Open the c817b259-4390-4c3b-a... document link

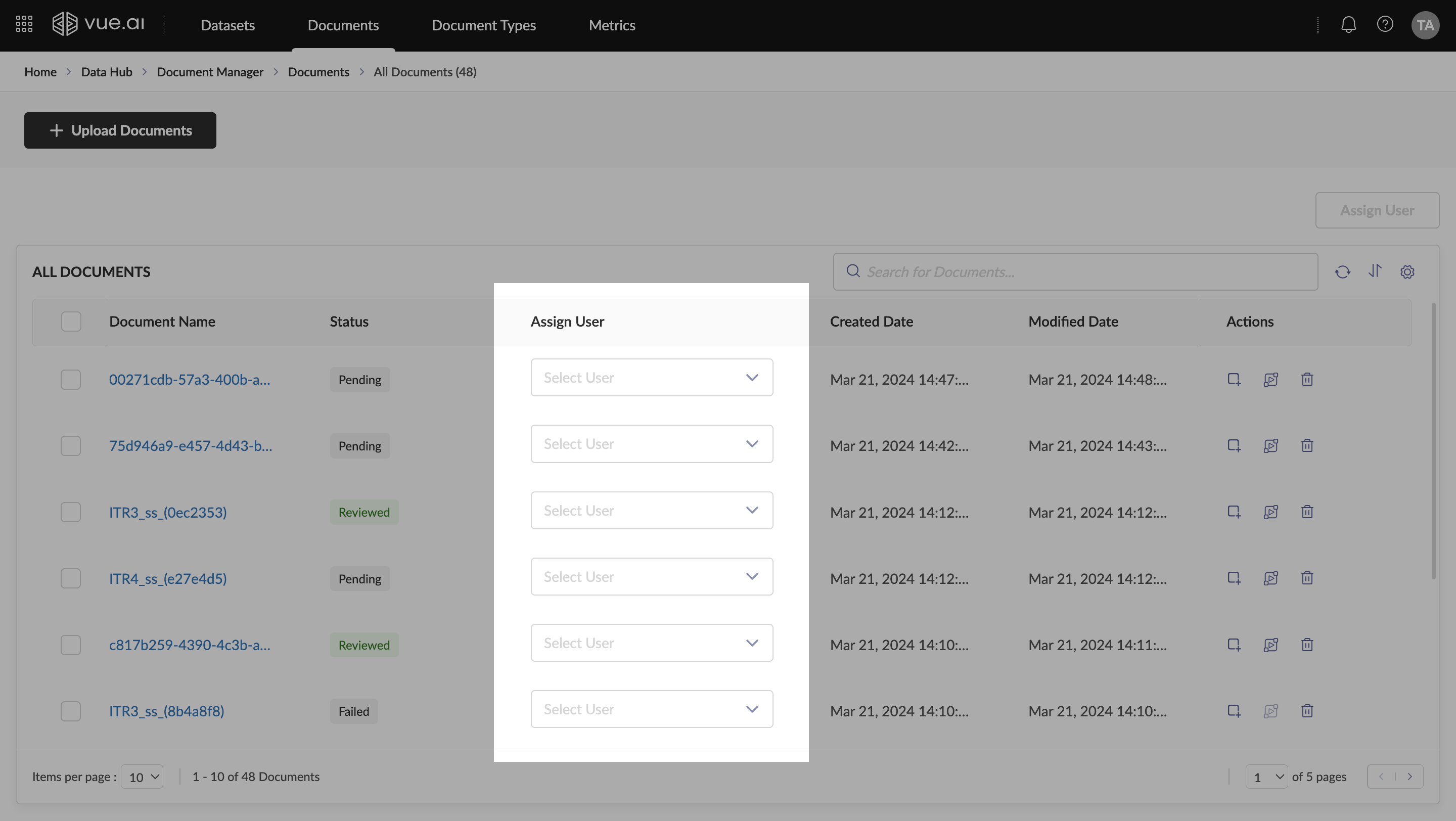point(190,645)
